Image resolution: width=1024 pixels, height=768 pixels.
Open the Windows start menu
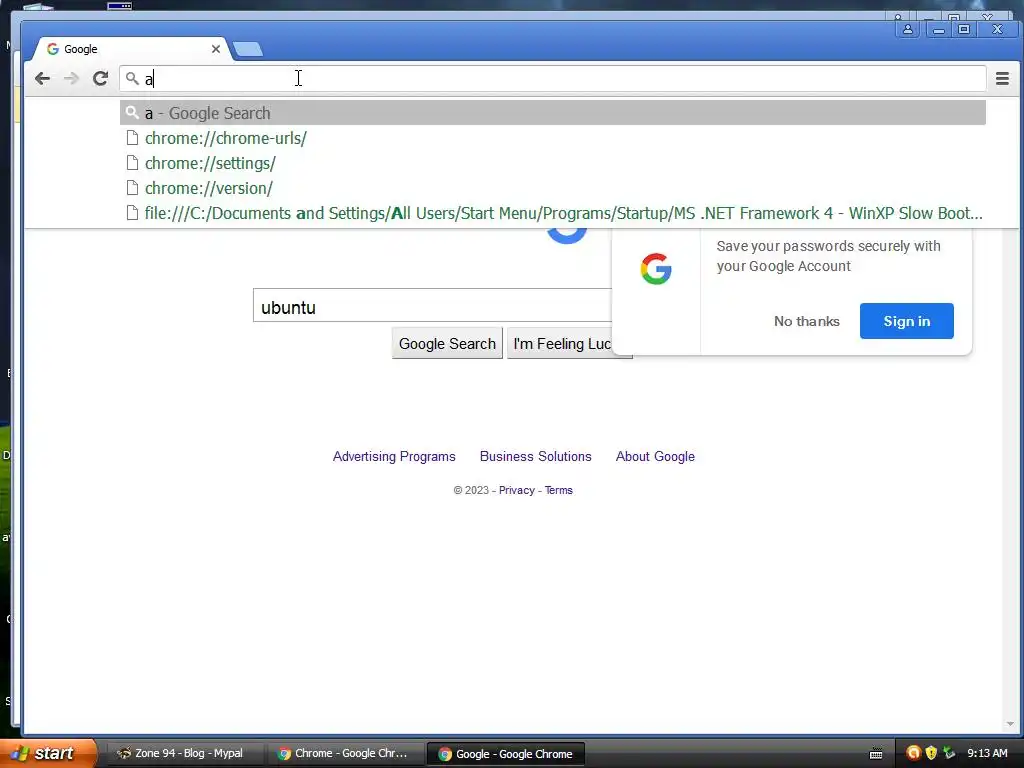click(x=47, y=754)
